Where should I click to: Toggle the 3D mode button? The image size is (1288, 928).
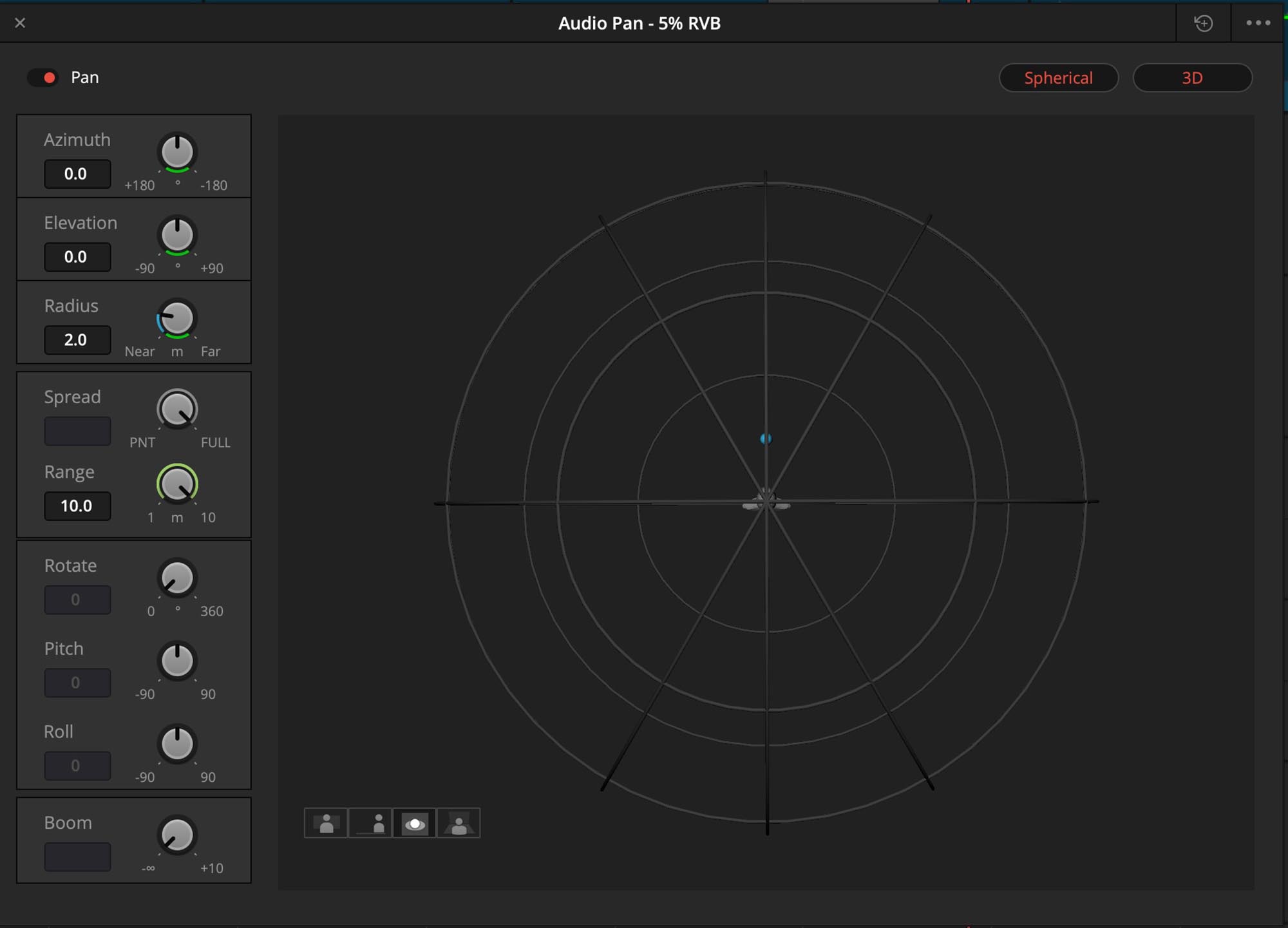(1192, 78)
